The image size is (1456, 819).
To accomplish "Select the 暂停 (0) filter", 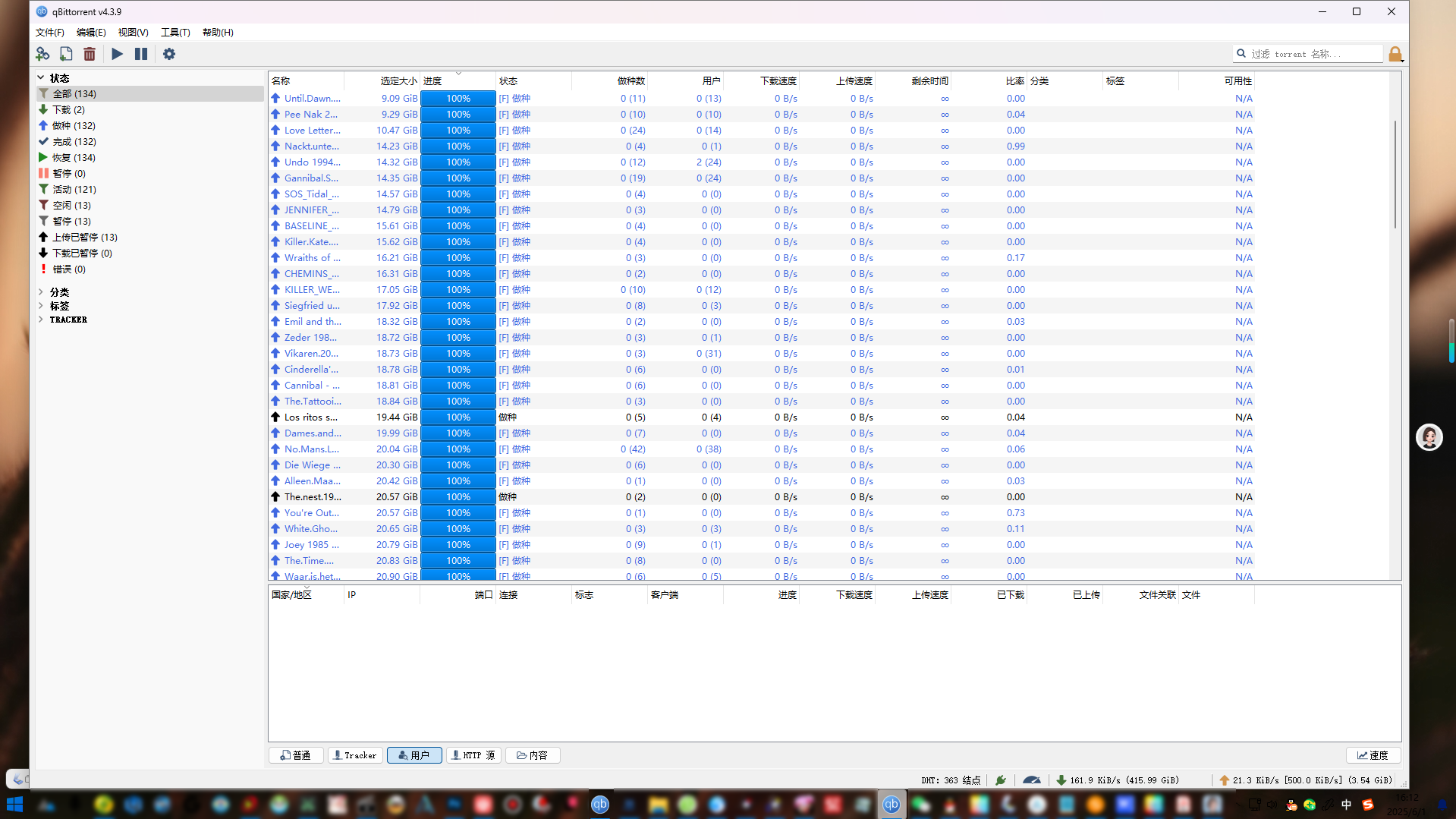I will point(150,173).
